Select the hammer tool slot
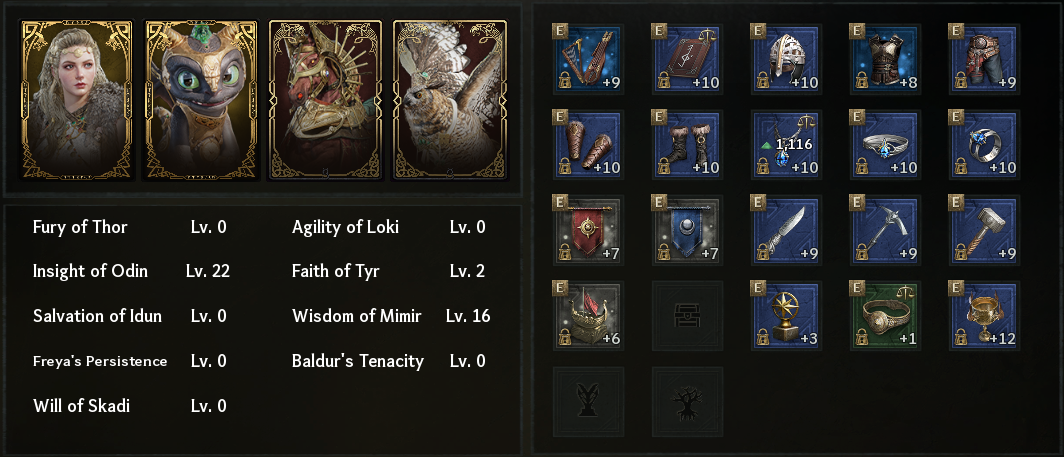The image size is (1064, 457). pos(983,230)
